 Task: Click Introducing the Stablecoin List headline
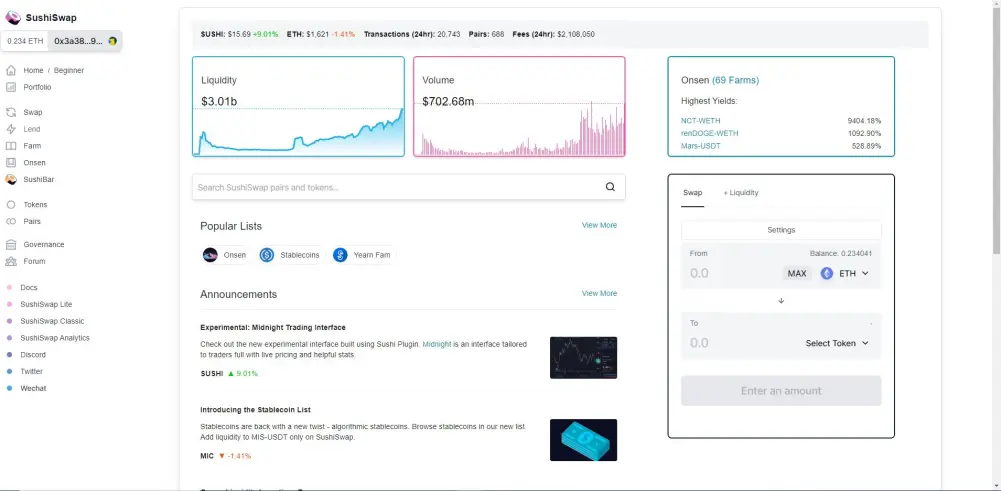click(x=255, y=410)
